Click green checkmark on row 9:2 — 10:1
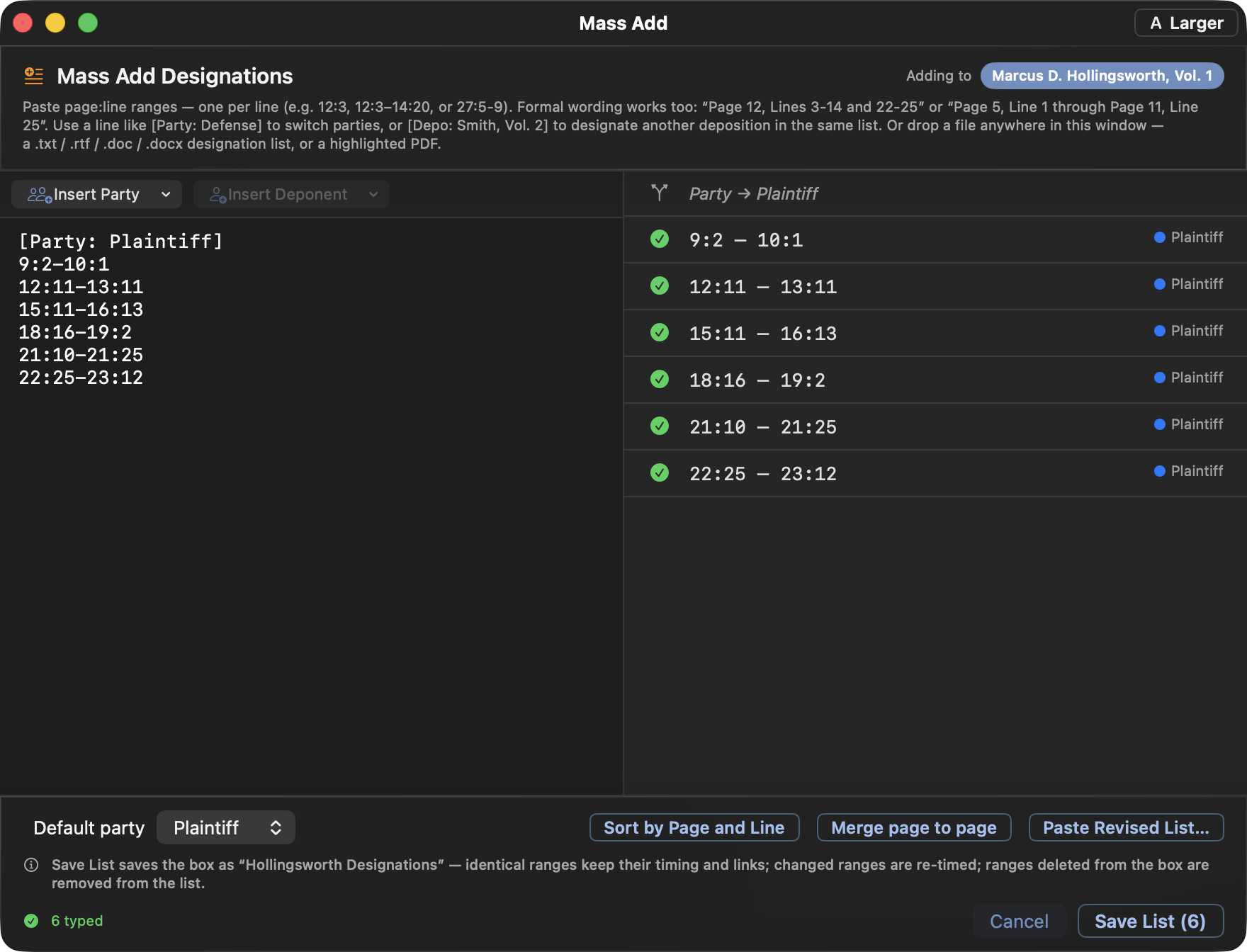Image resolution: width=1247 pixels, height=952 pixels. [660, 239]
